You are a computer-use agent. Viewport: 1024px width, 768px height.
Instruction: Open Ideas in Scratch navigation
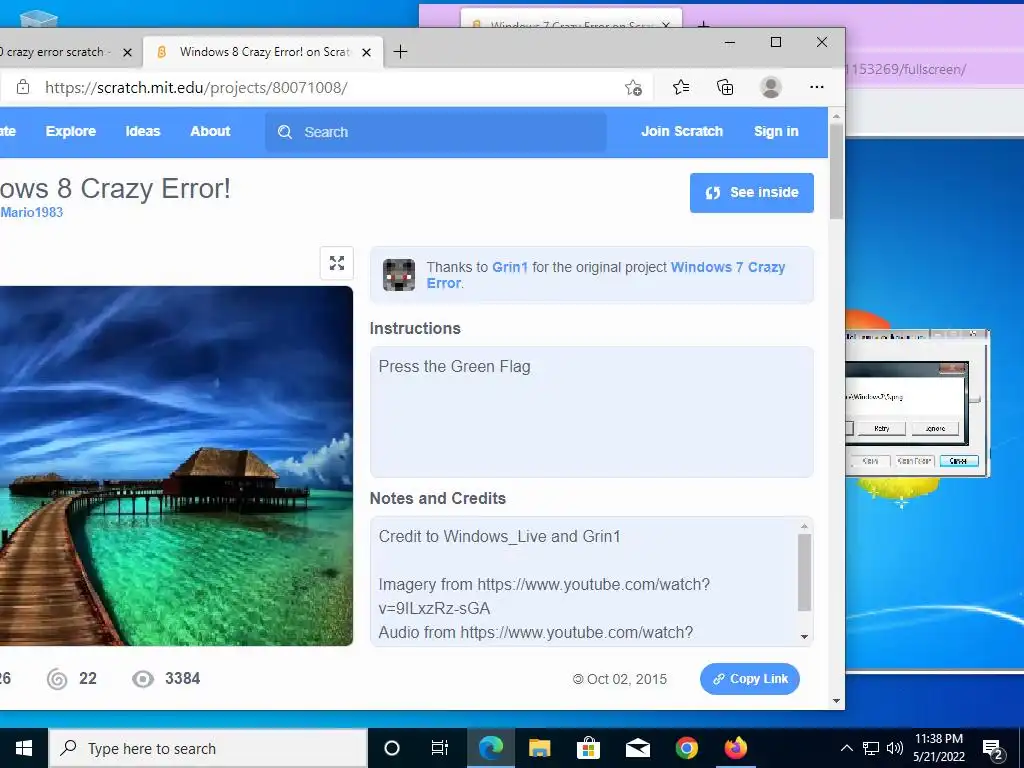click(143, 131)
